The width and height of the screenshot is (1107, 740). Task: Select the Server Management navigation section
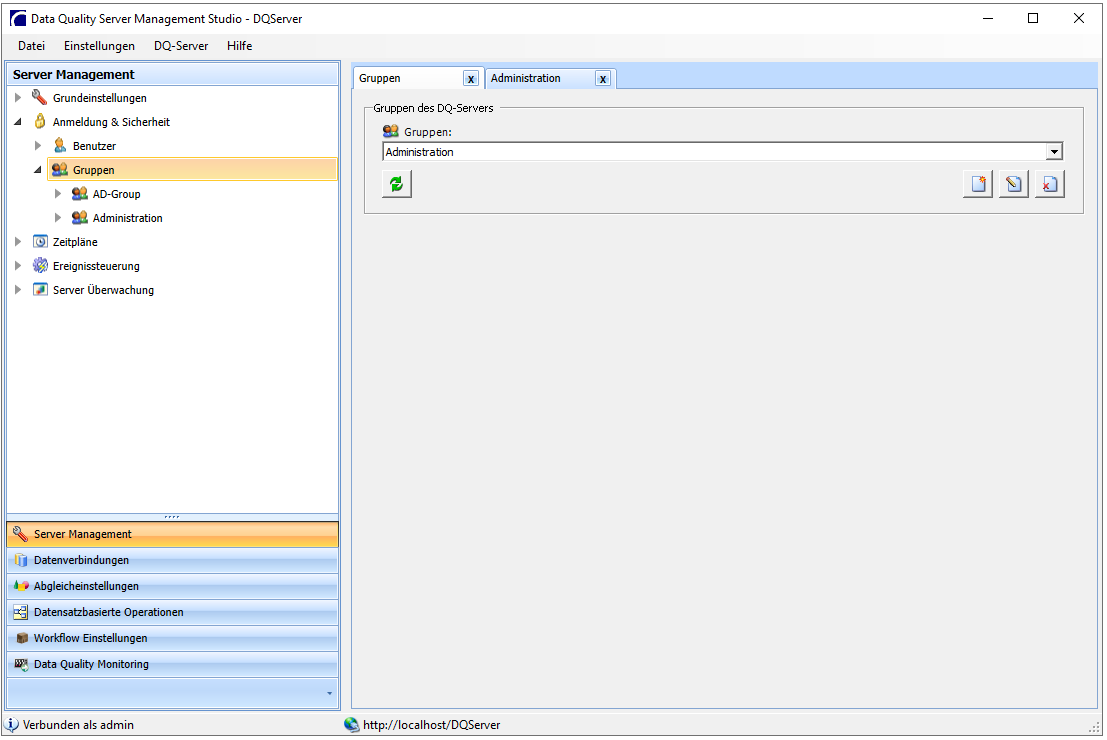tap(172, 535)
